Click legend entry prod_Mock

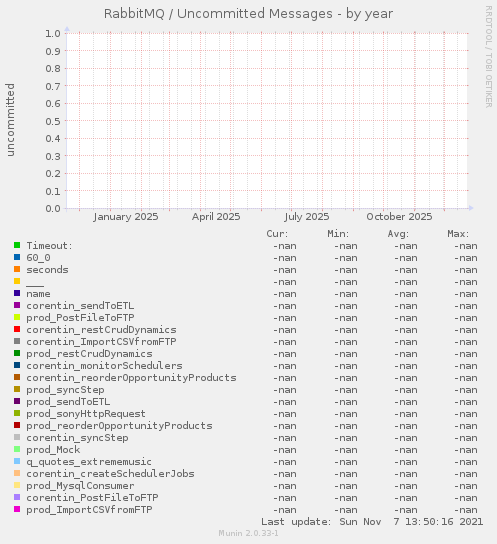pyautogui.click(x=53, y=450)
